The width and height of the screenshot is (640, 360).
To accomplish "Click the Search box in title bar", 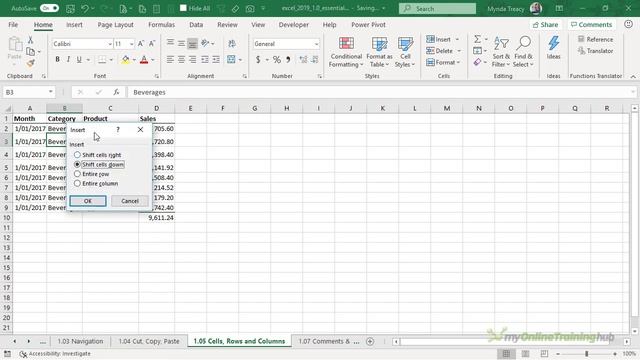I will [437, 8].
